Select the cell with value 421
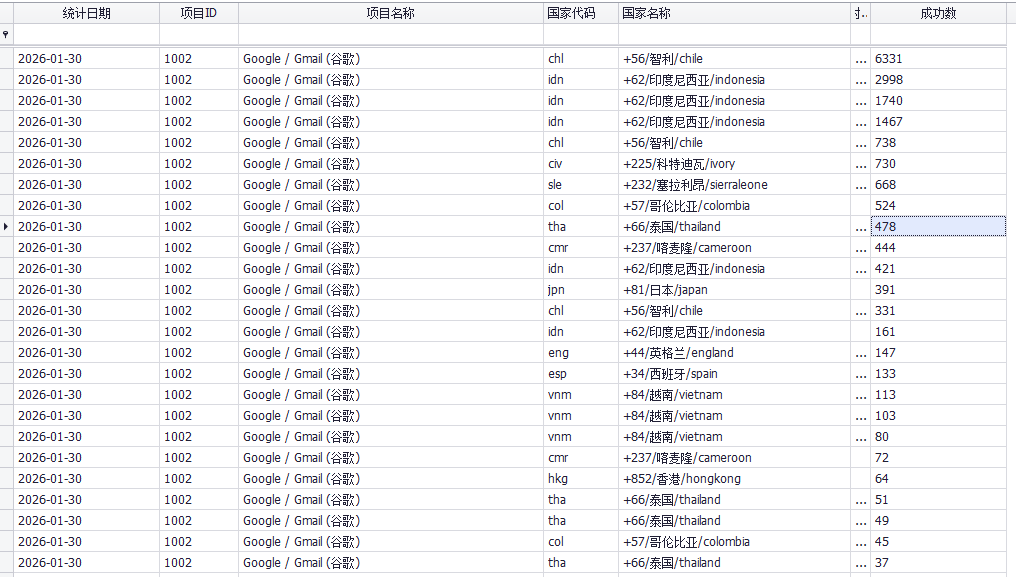Image resolution: width=1016 pixels, height=577 pixels. point(938,268)
